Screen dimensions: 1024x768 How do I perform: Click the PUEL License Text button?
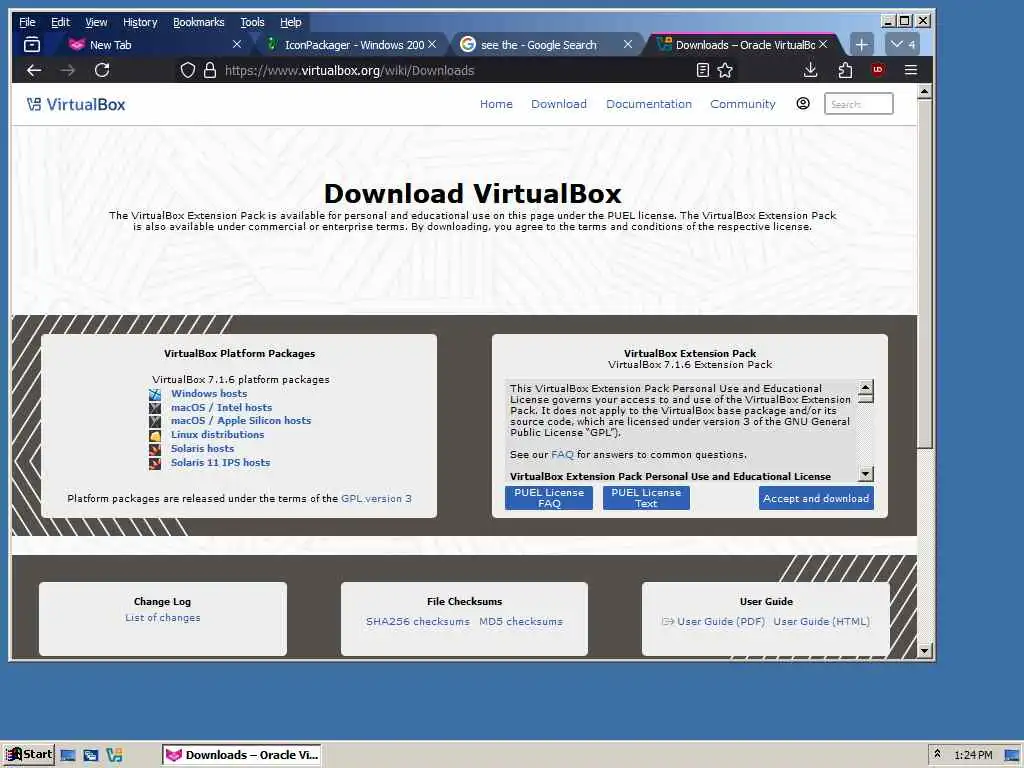(646, 498)
